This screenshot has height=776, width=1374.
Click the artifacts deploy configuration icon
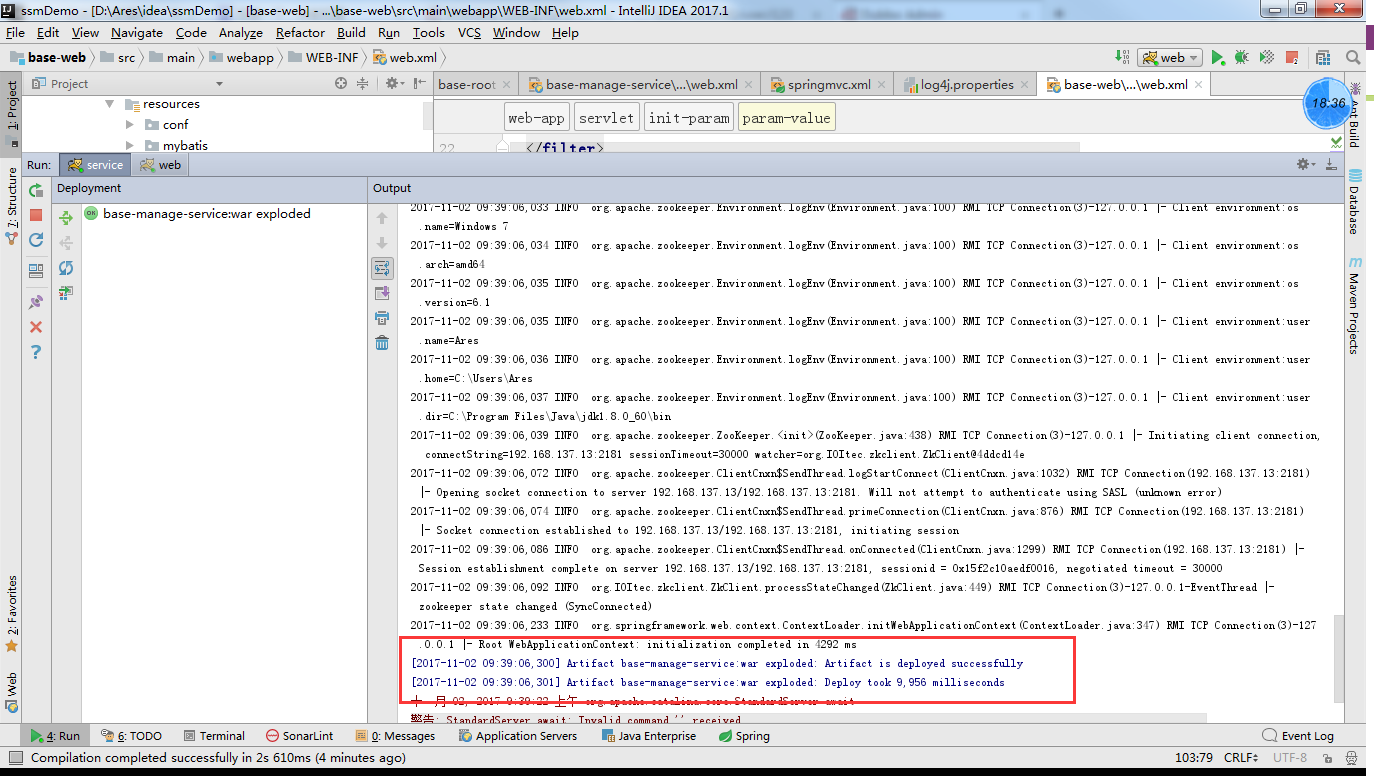click(x=66, y=293)
